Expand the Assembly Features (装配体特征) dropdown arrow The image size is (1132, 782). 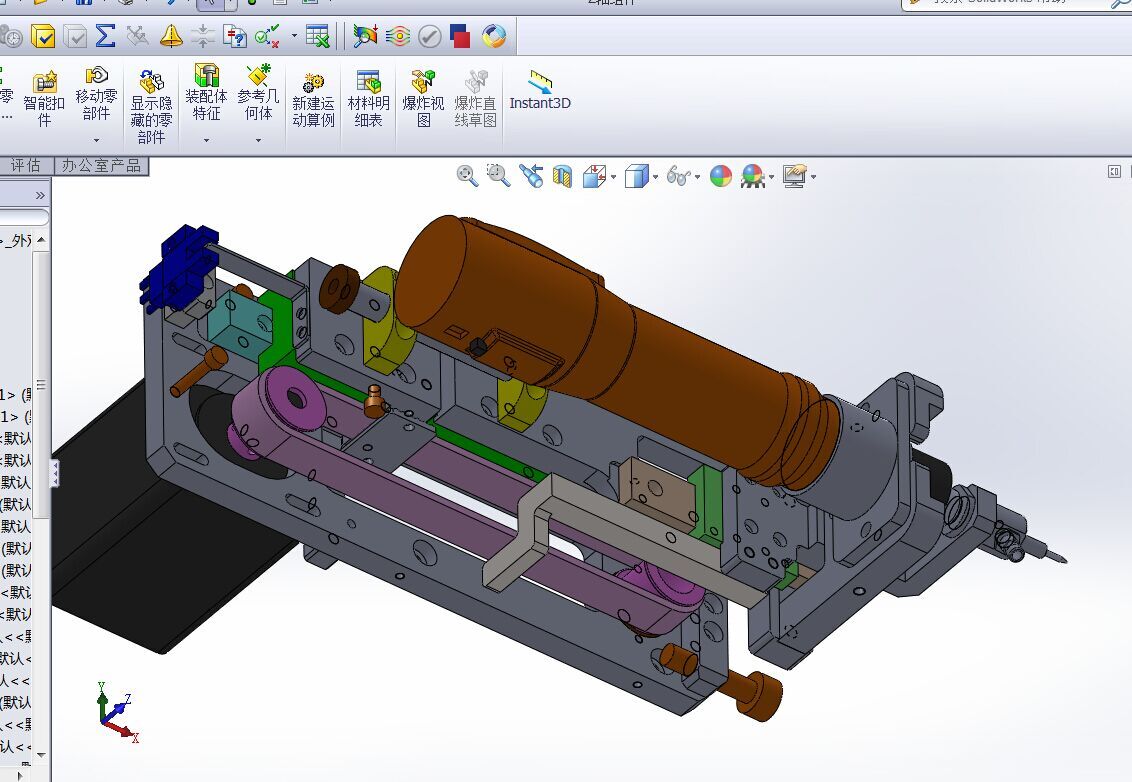(206, 140)
